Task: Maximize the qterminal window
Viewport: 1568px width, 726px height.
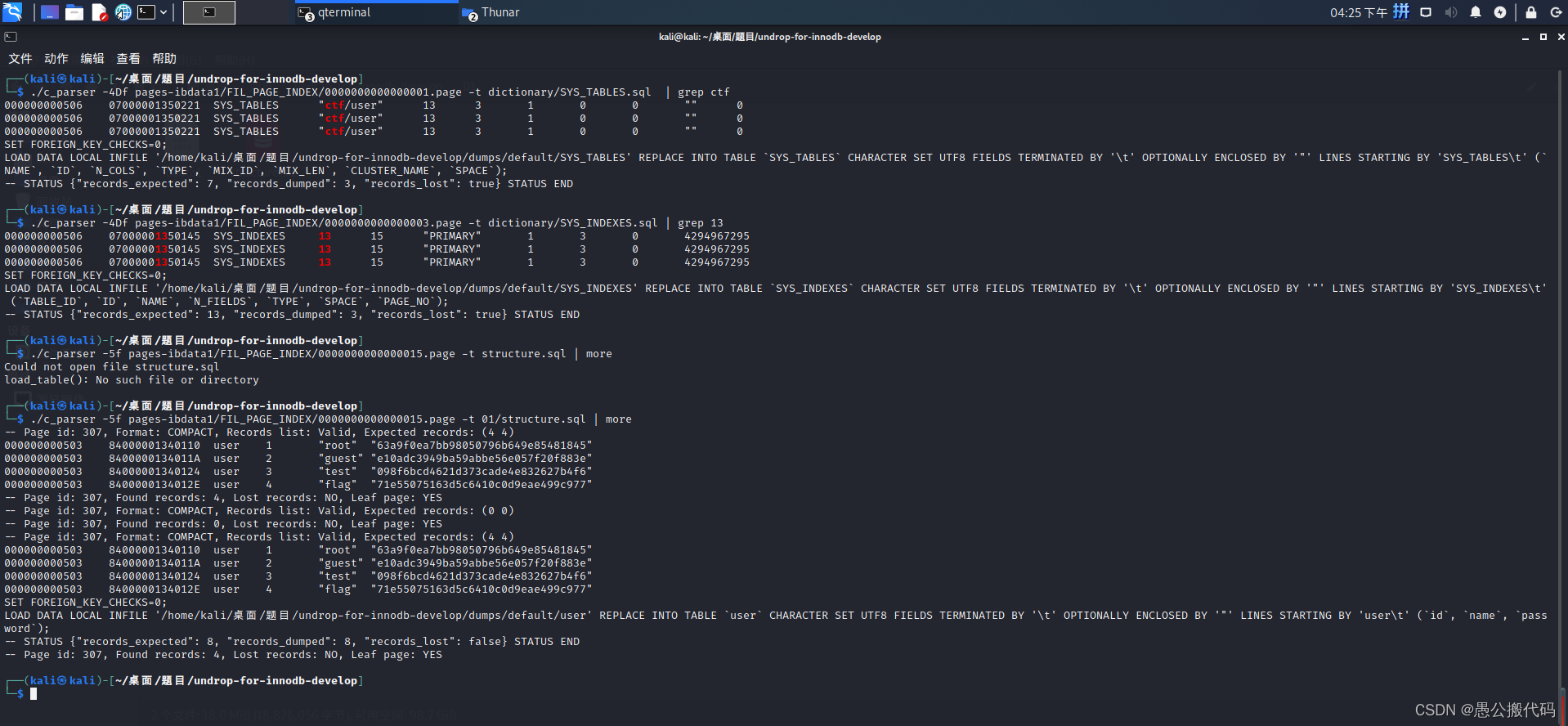Action: (x=1543, y=37)
